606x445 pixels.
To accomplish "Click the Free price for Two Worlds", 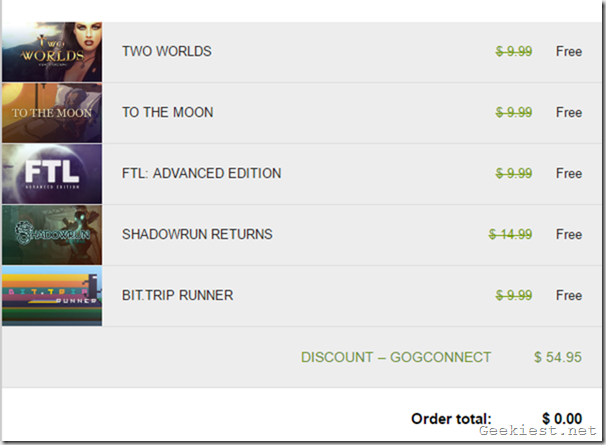I will (569, 51).
